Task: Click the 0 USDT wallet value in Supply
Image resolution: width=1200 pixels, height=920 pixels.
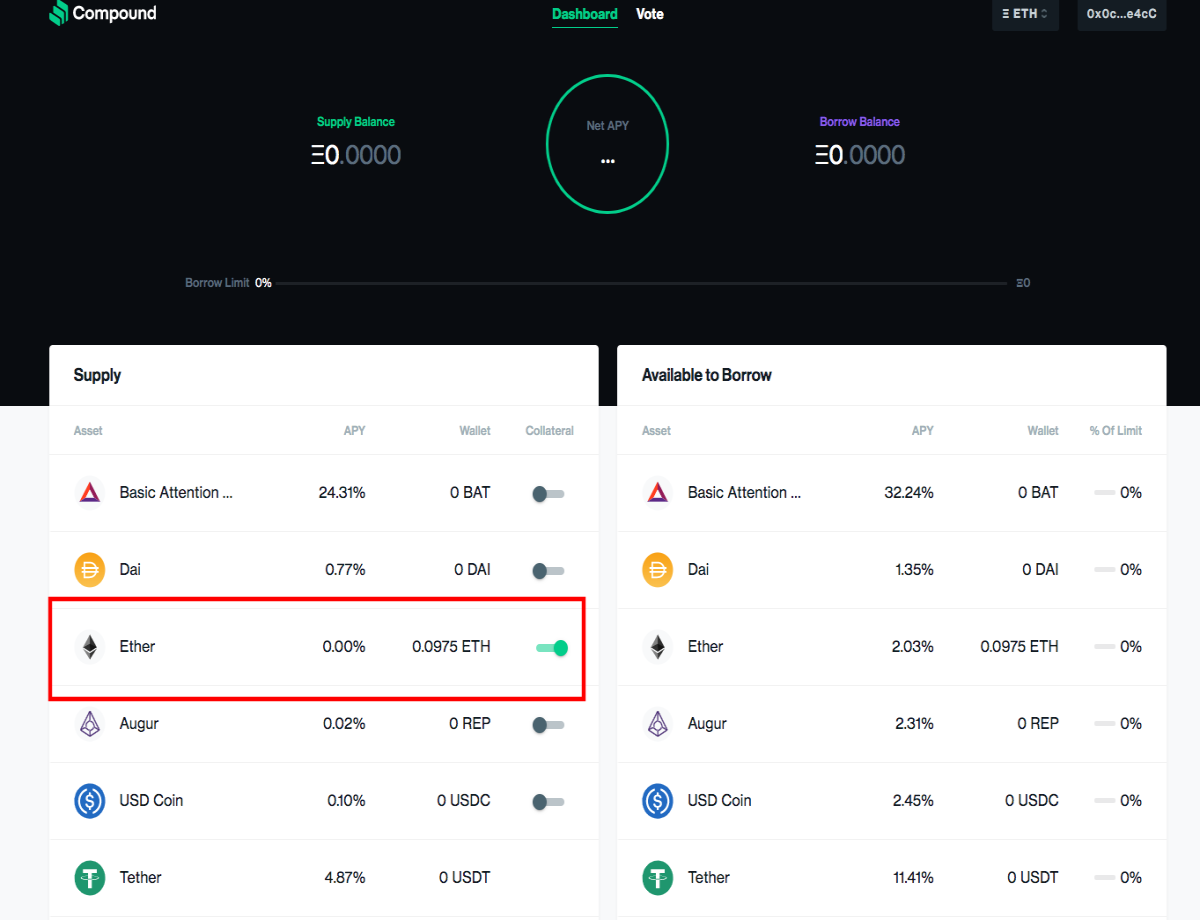Action: pyautogui.click(x=464, y=877)
